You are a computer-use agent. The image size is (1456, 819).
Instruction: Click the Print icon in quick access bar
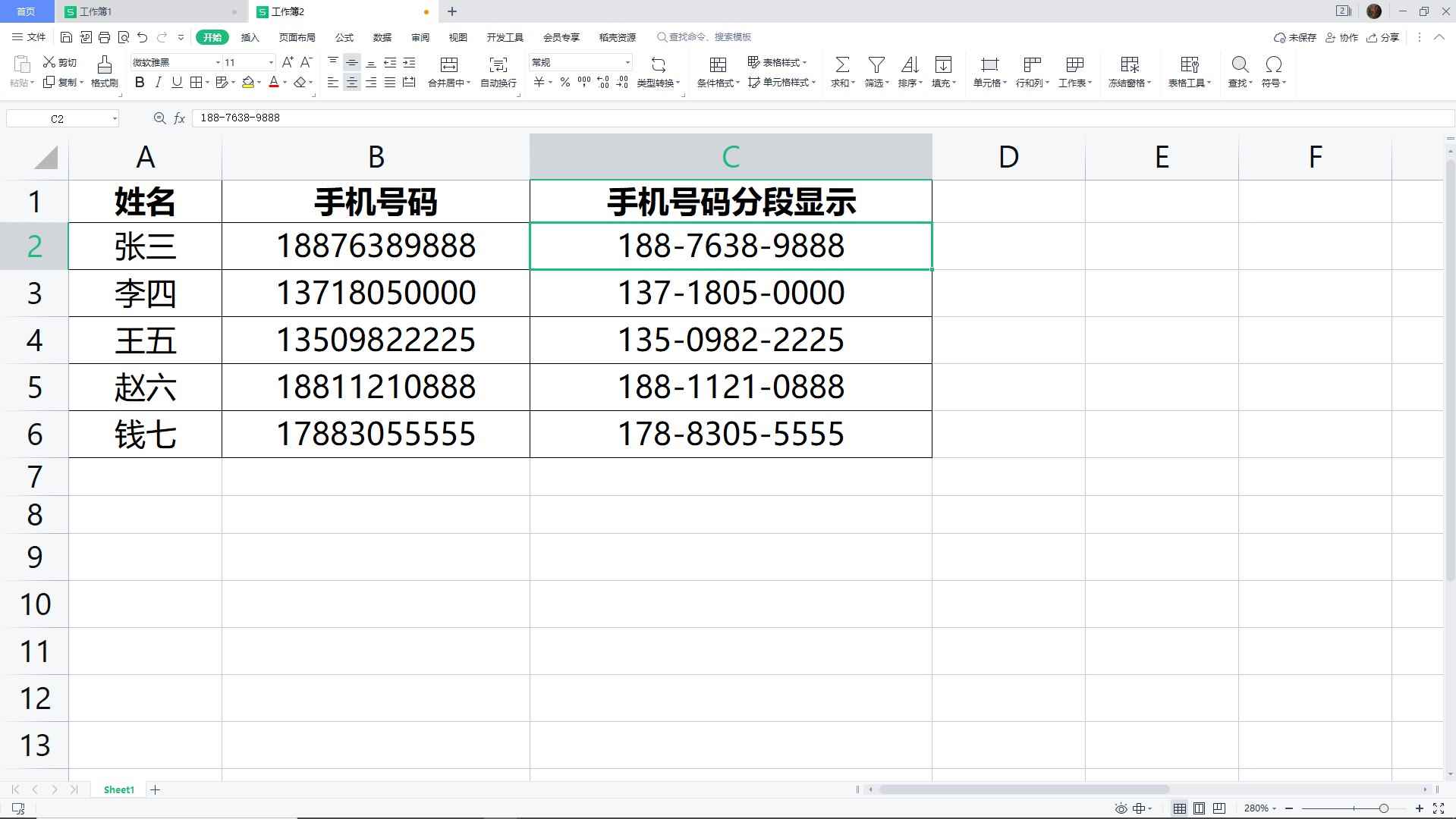[x=105, y=37]
